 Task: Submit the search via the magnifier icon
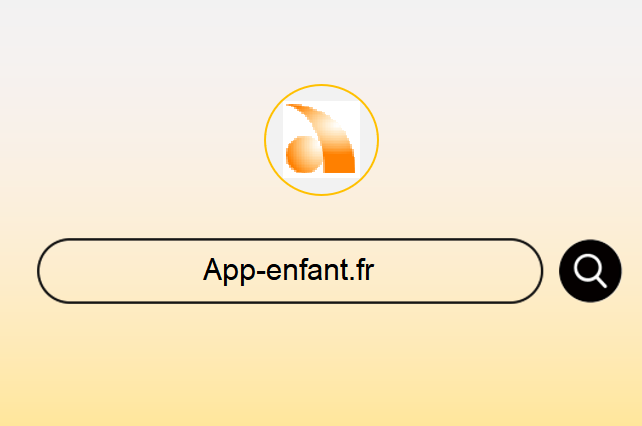point(590,271)
